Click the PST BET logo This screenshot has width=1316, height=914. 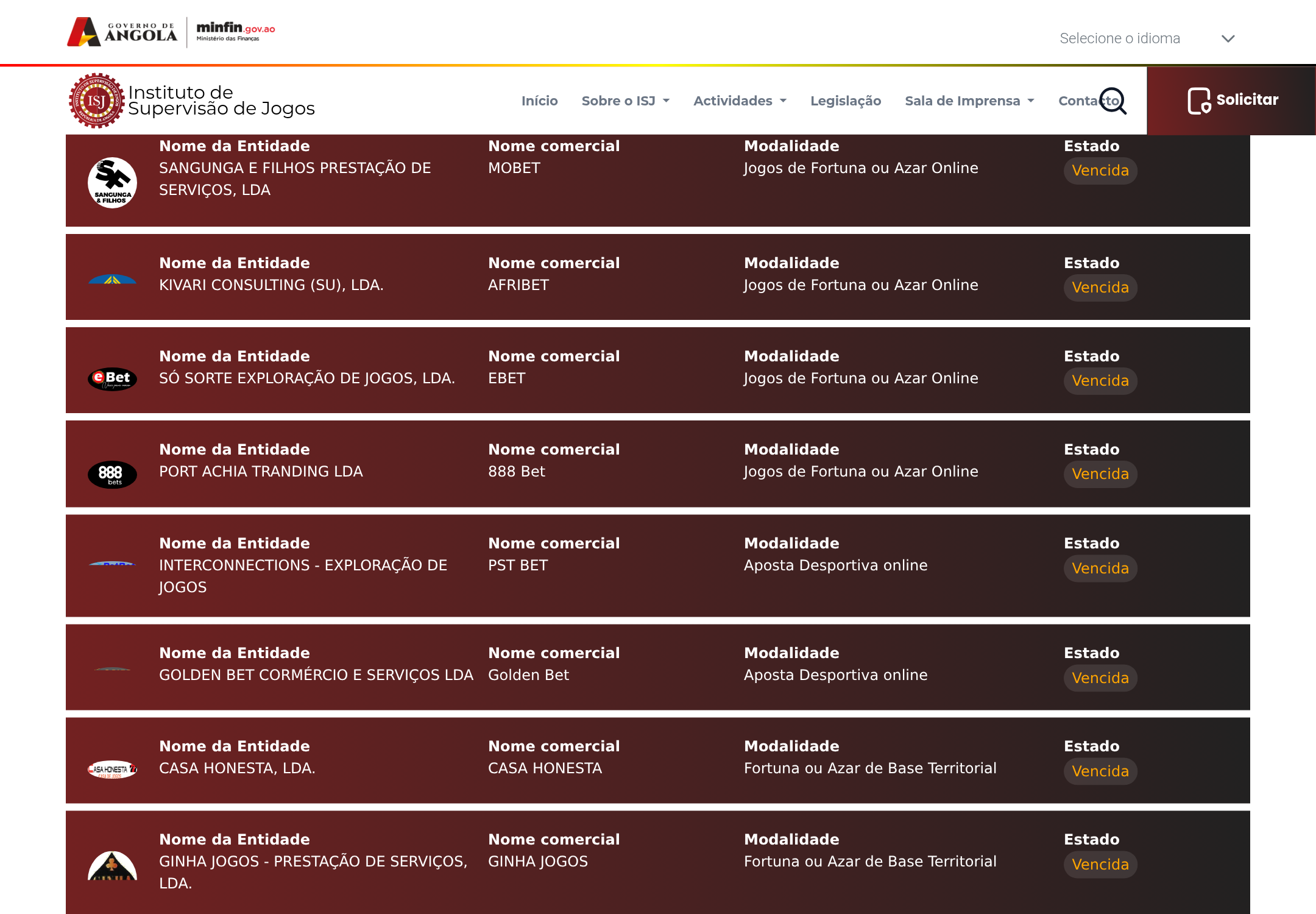coord(112,564)
